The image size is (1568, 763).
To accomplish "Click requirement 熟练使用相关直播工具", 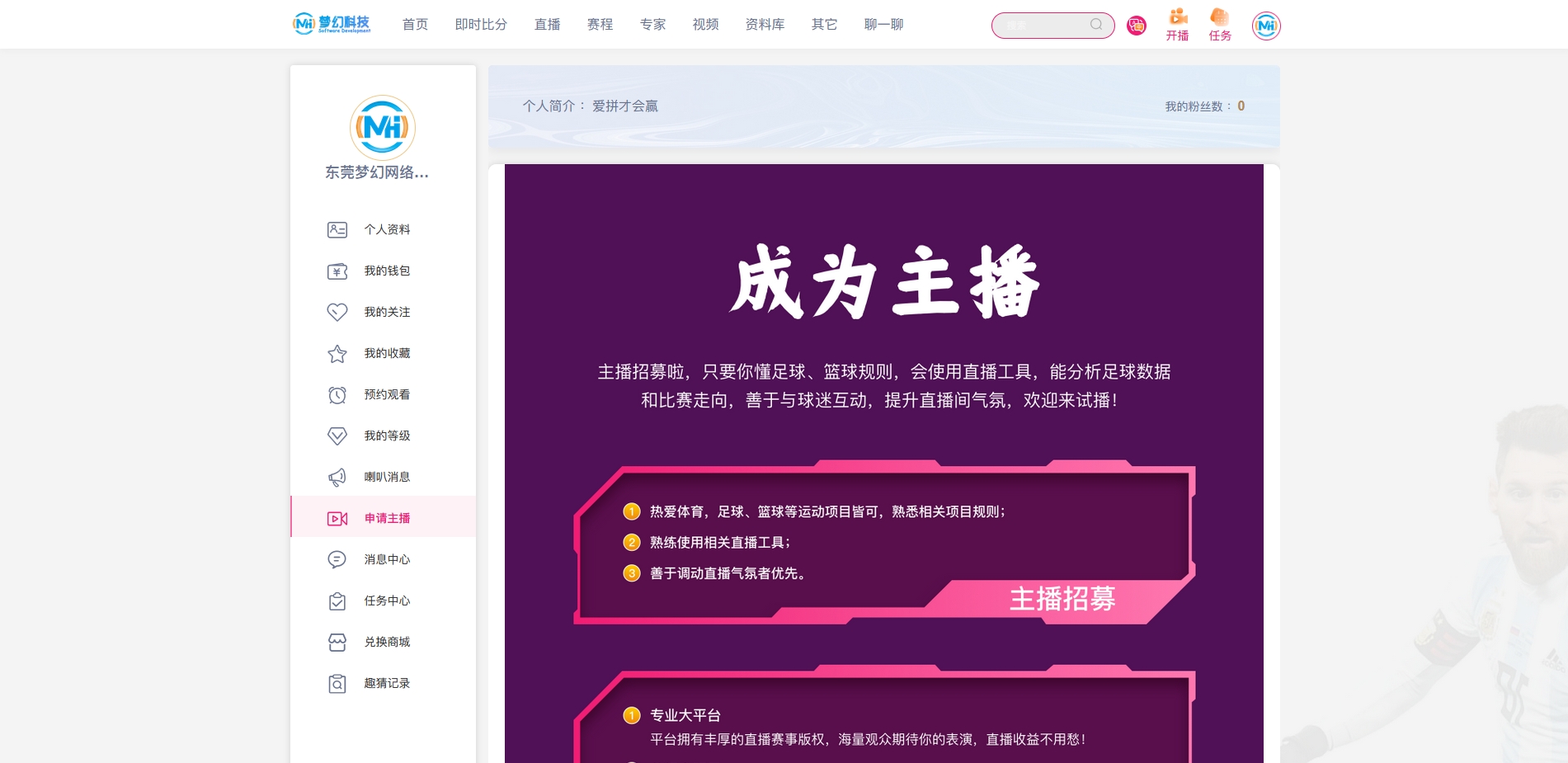I will click(x=720, y=542).
